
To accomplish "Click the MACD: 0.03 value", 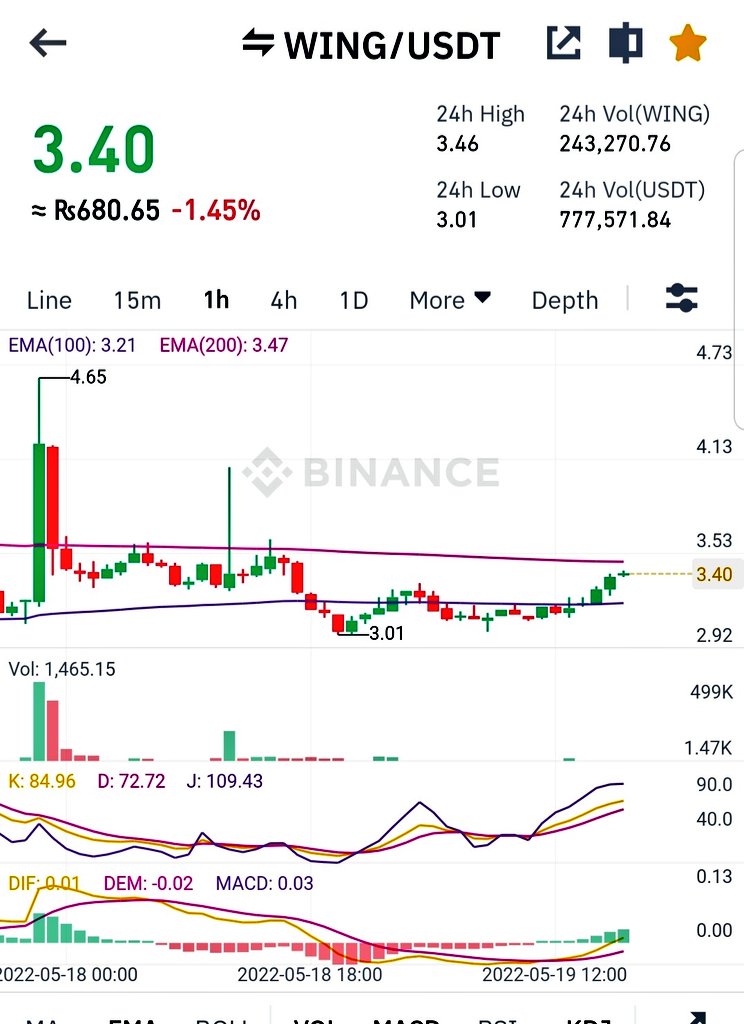I will tap(265, 883).
